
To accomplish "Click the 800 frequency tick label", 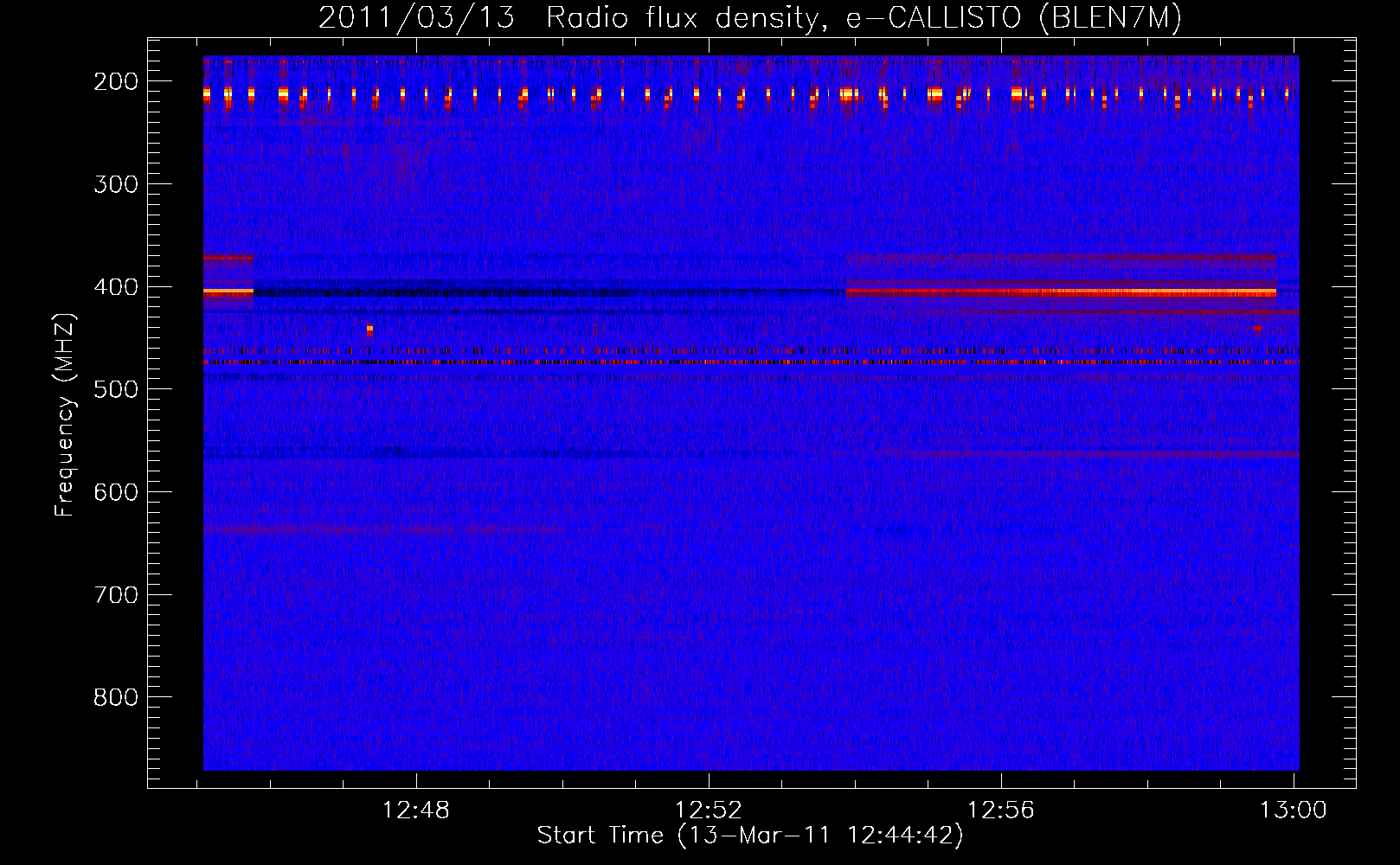I will tap(116, 697).
